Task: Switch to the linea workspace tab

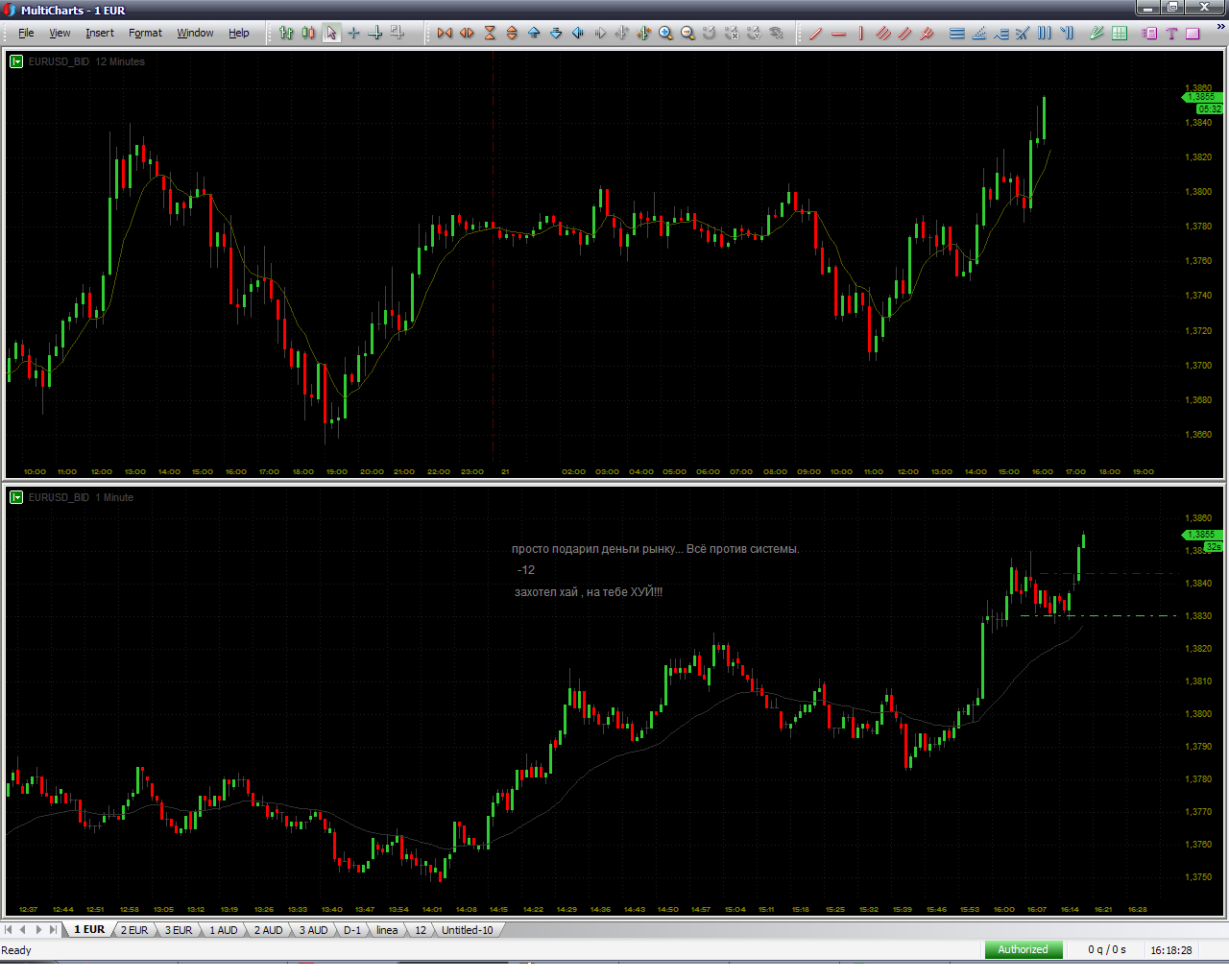Action: pos(387,930)
